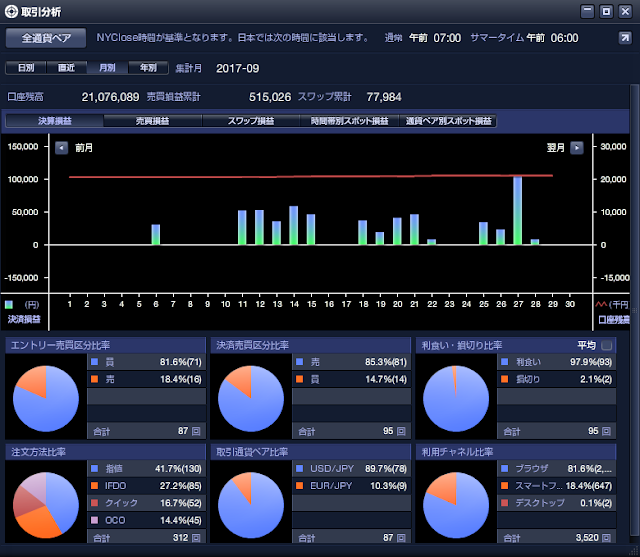Screen dimensions: 640x557
Task: Click the pop-out arrow icon at top right
Action: [625, 38]
